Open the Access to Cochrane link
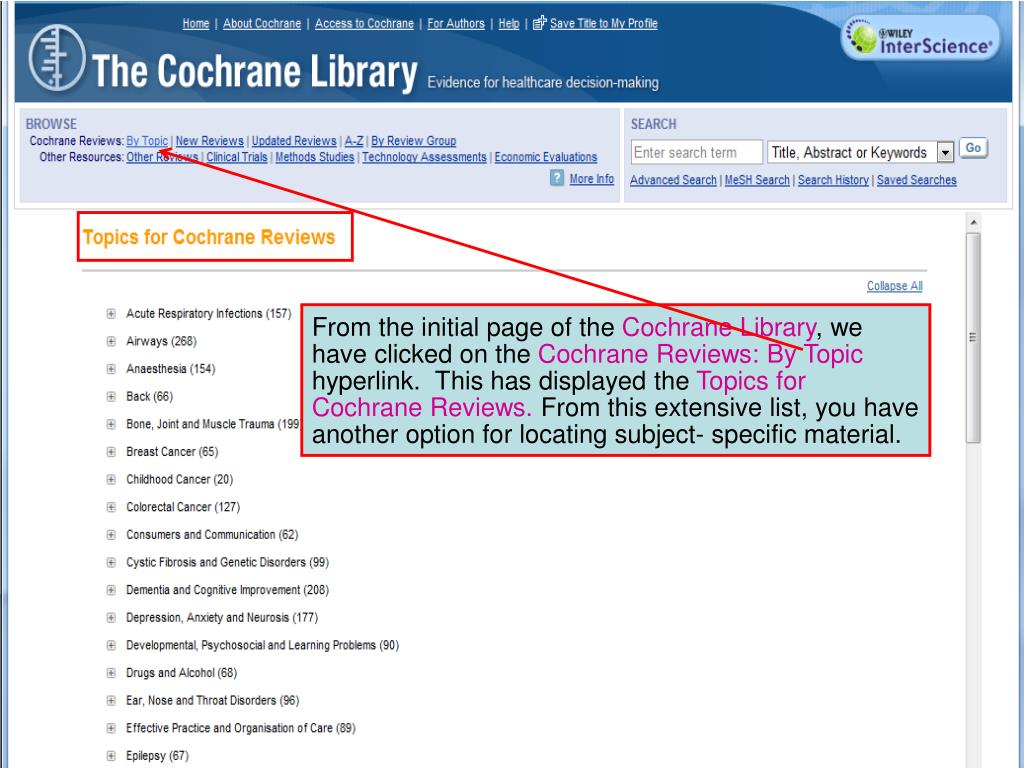Screen dimensions: 1024x768 [x=364, y=24]
